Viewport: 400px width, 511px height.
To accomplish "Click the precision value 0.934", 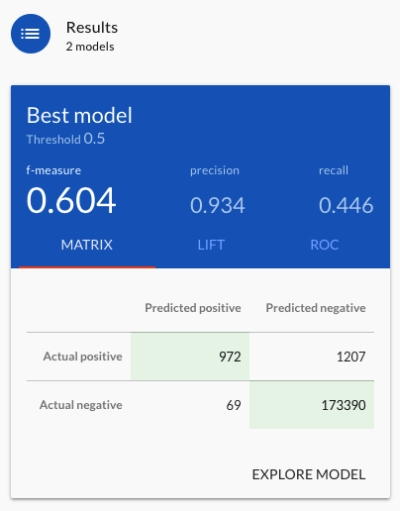I will click(218, 205).
